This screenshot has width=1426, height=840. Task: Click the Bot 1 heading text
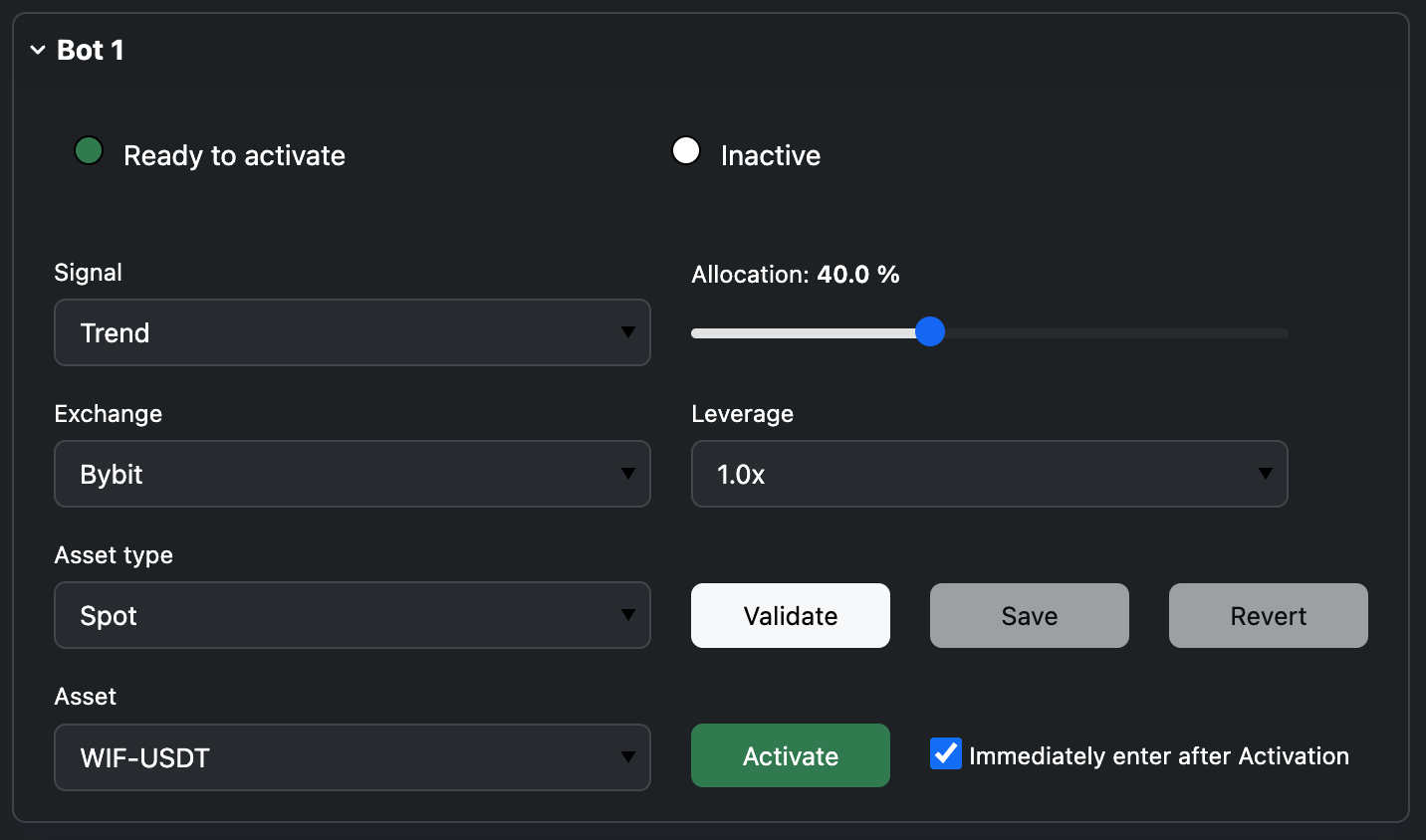pos(91,50)
